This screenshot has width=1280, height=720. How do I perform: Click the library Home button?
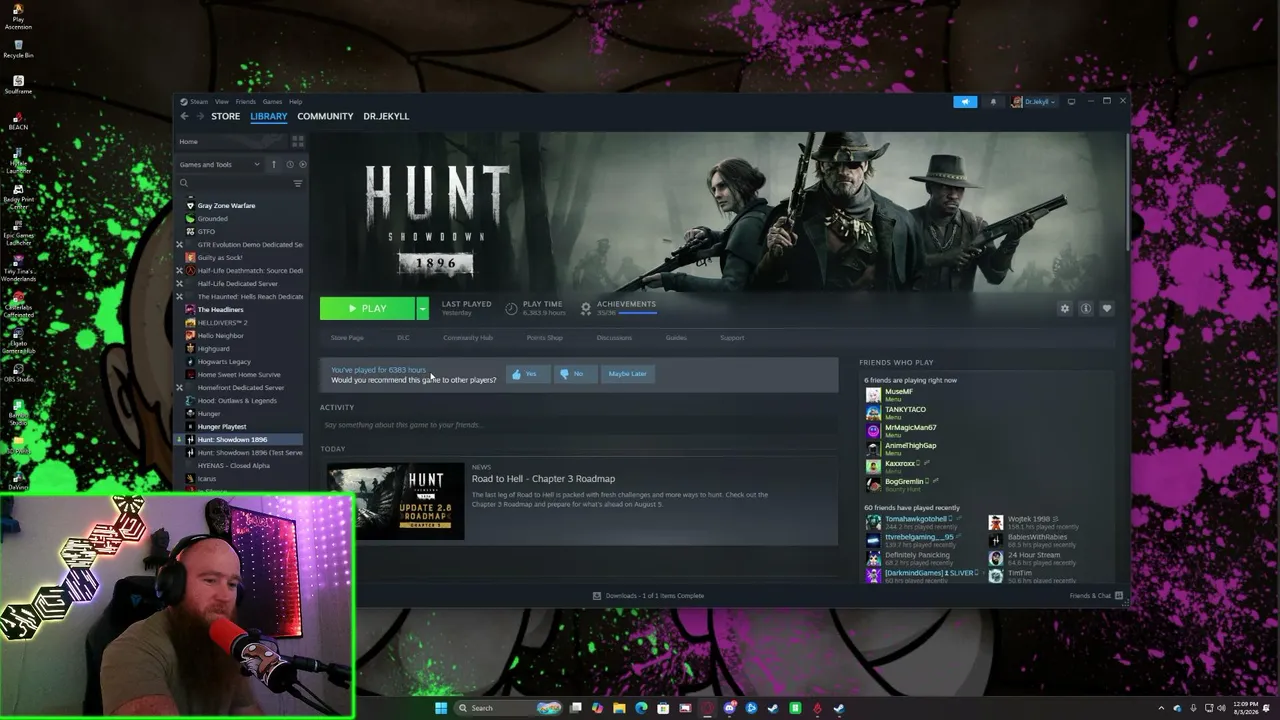232,141
